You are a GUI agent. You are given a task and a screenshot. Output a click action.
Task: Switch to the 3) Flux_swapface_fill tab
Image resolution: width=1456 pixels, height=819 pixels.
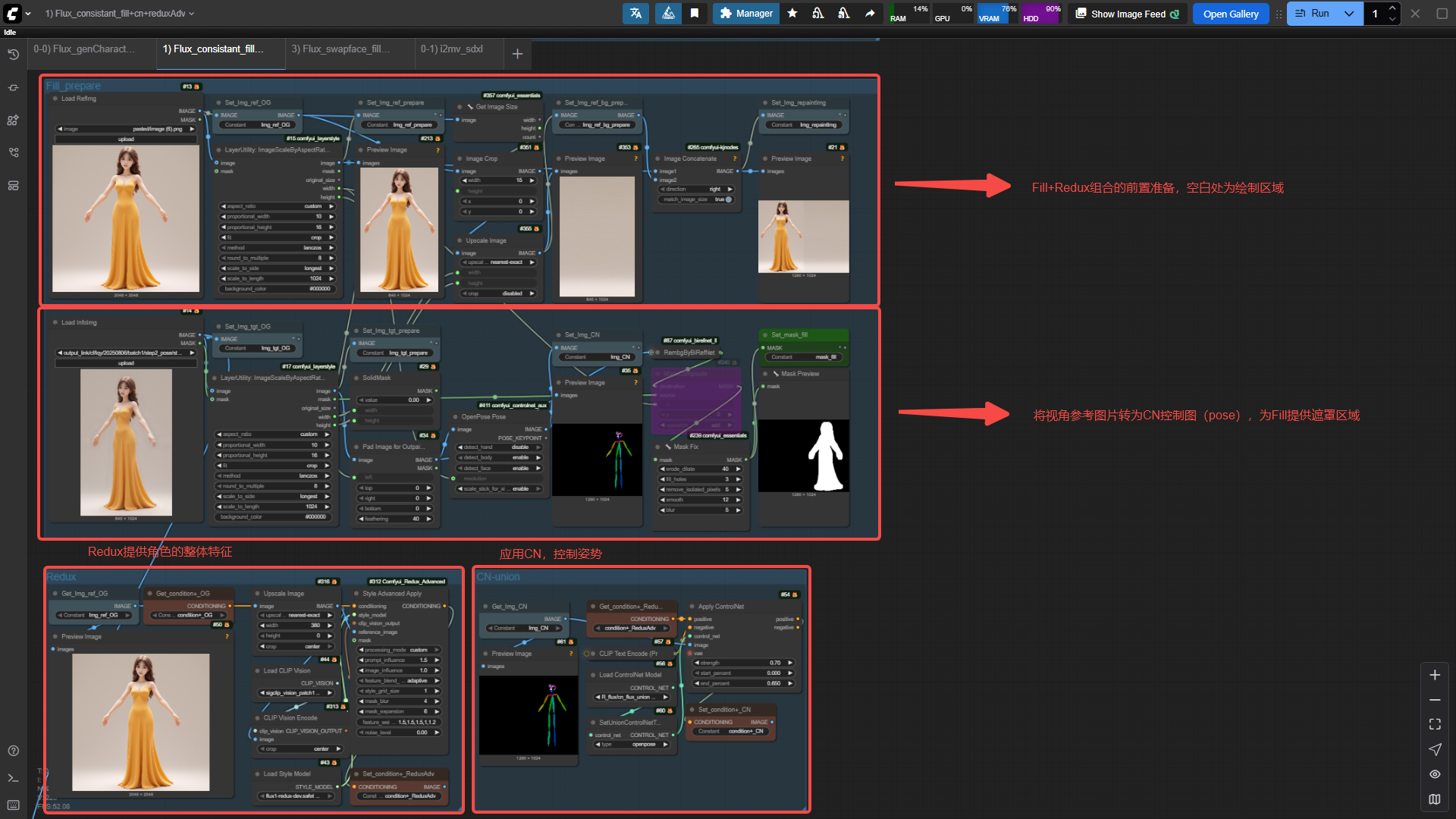click(340, 49)
